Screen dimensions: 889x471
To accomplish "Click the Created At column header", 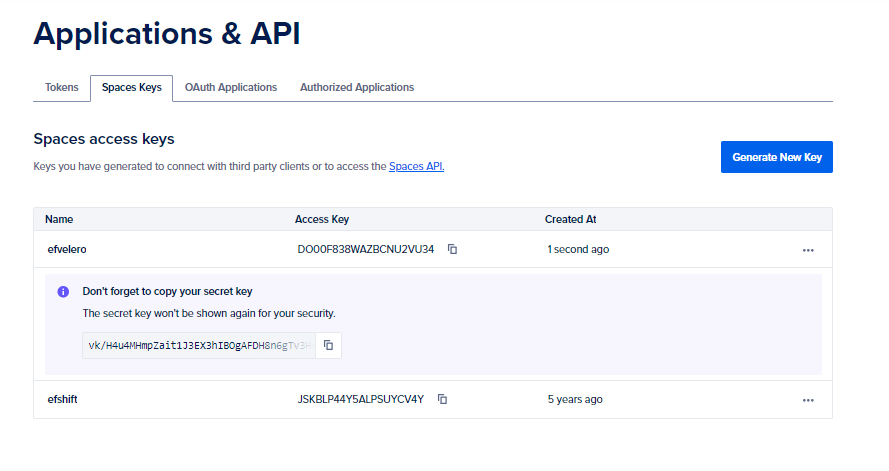I will (570, 219).
